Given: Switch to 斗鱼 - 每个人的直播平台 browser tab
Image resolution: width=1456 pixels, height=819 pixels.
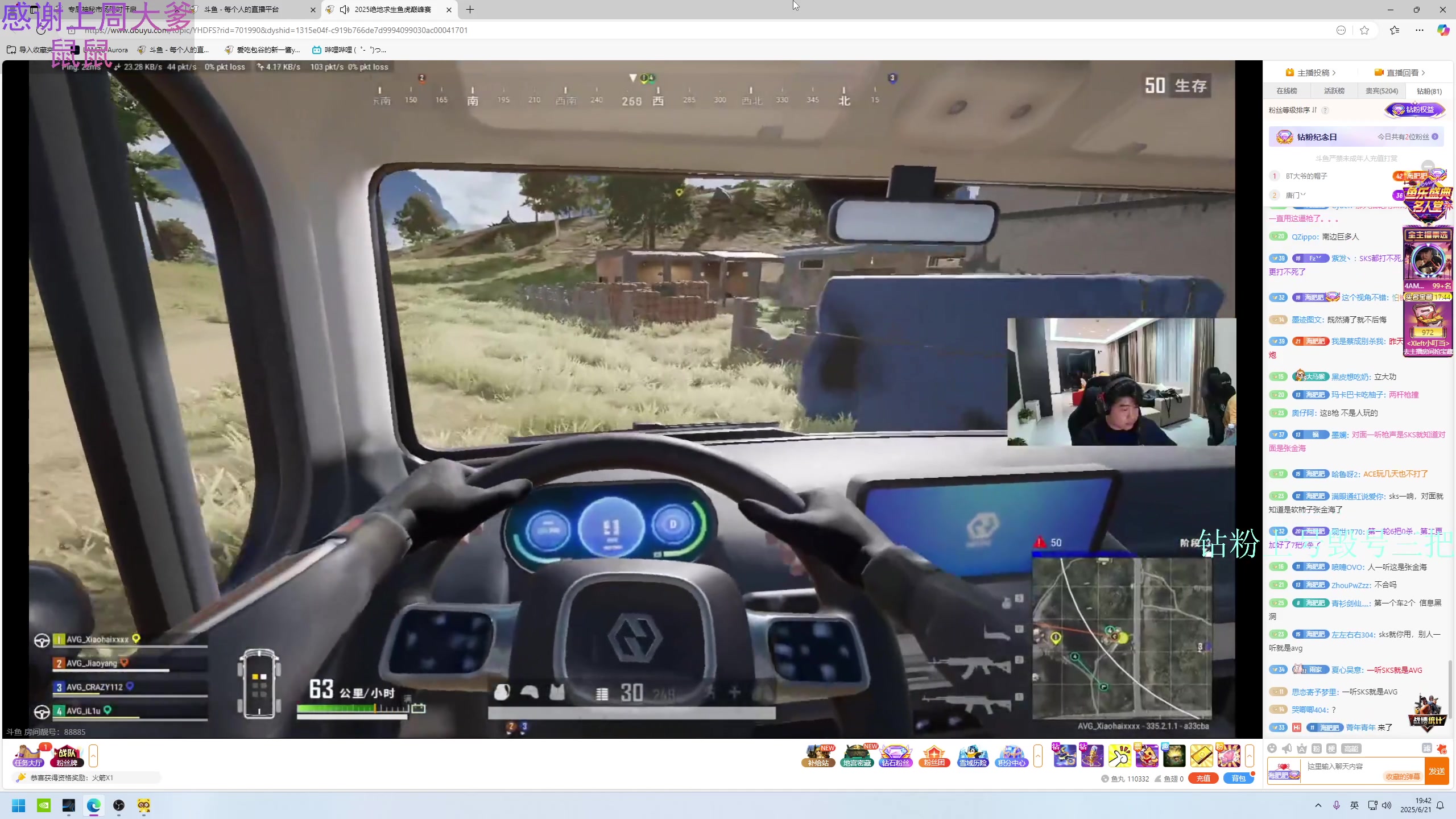Looking at the screenshot, I should (x=254, y=10).
